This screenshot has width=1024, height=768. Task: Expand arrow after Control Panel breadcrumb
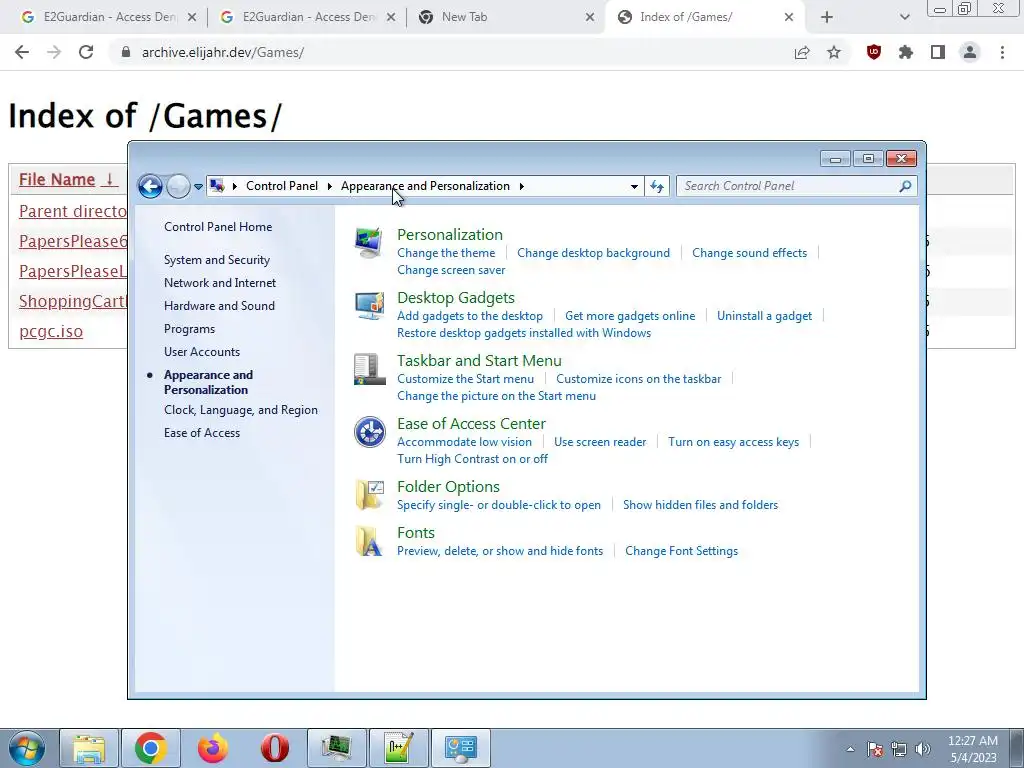[330, 186]
